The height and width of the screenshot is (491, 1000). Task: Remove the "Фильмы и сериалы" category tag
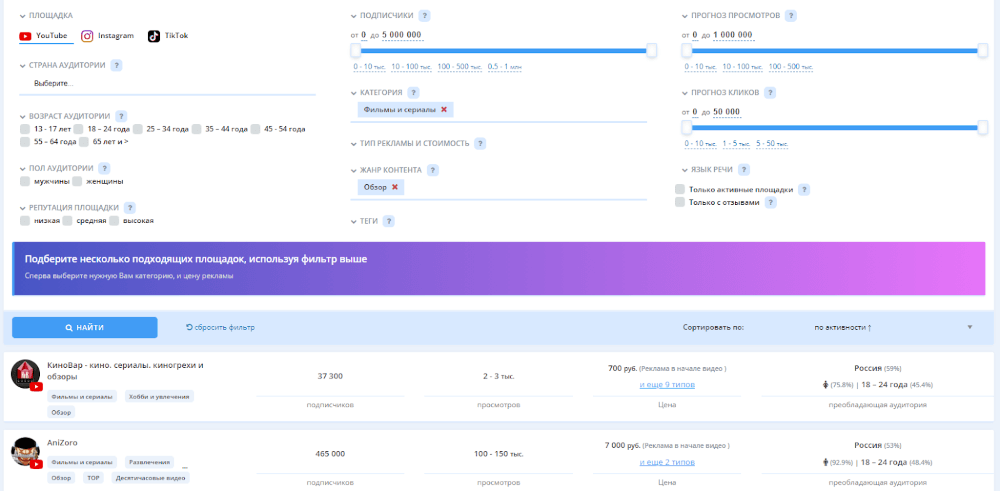pos(444,109)
